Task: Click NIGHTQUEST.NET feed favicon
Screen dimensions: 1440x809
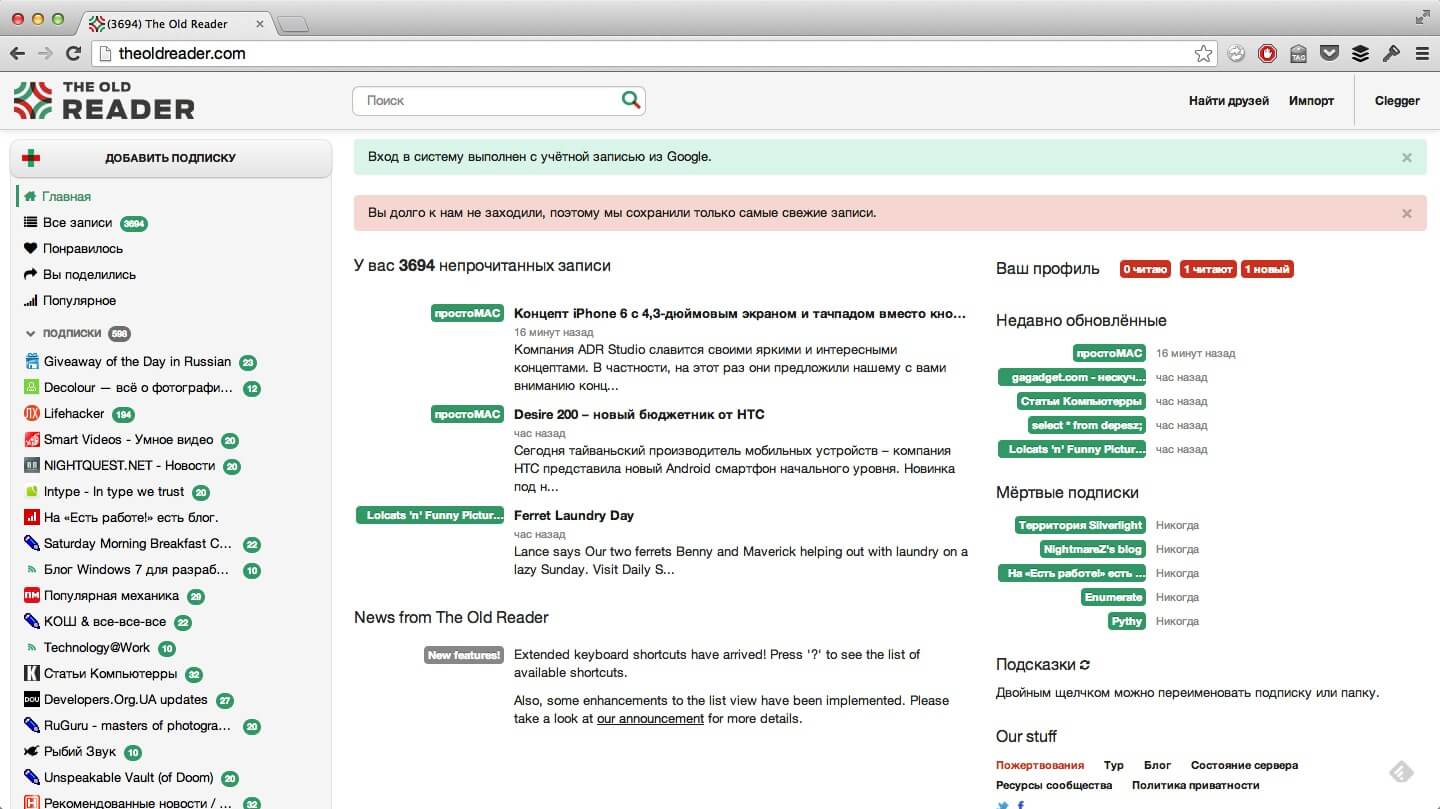Action: [31, 465]
